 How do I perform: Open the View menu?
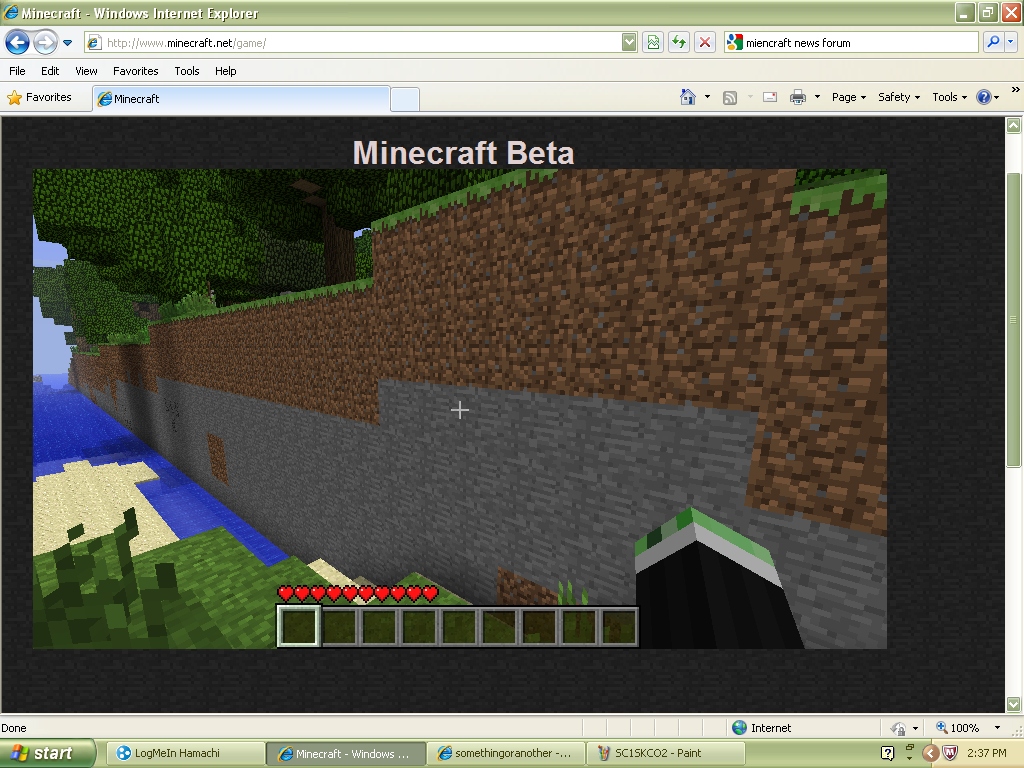pos(86,71)
